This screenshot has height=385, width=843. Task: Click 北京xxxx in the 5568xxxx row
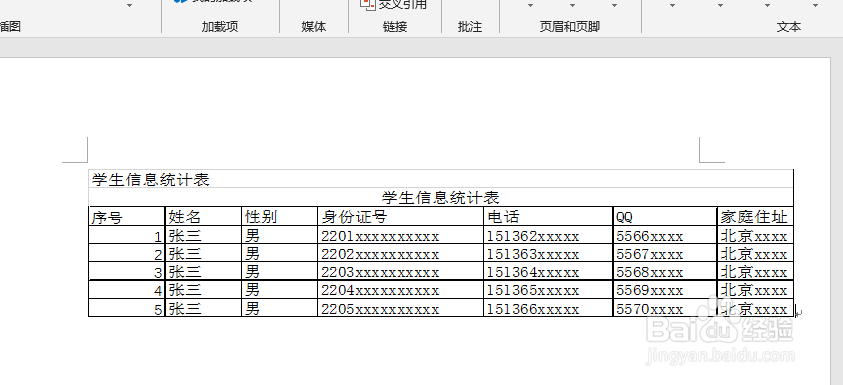point(755,272)
